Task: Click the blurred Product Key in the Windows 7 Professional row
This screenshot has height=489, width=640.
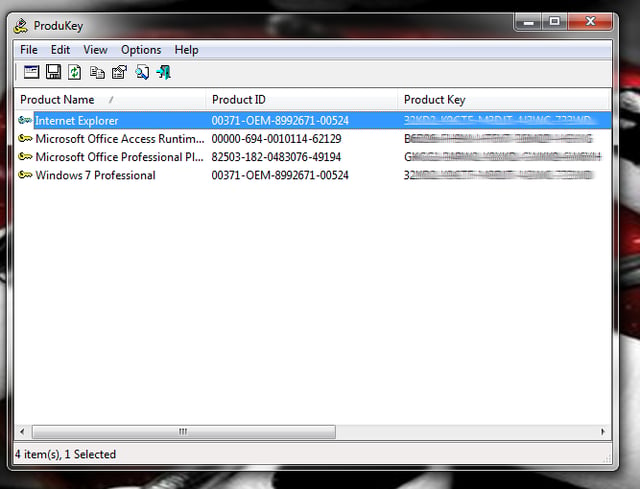Action: click(x=498, y=175)
